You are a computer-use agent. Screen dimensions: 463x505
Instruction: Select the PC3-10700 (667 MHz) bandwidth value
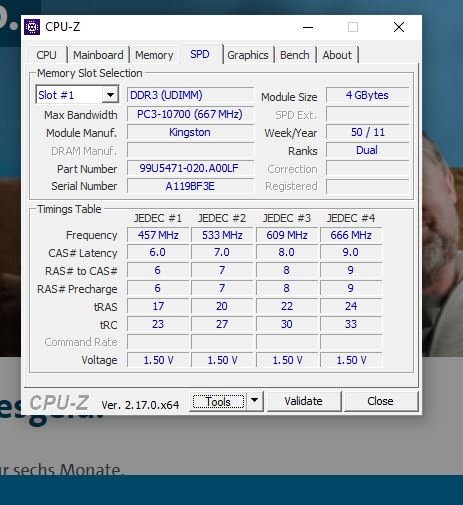pos(190,114)
